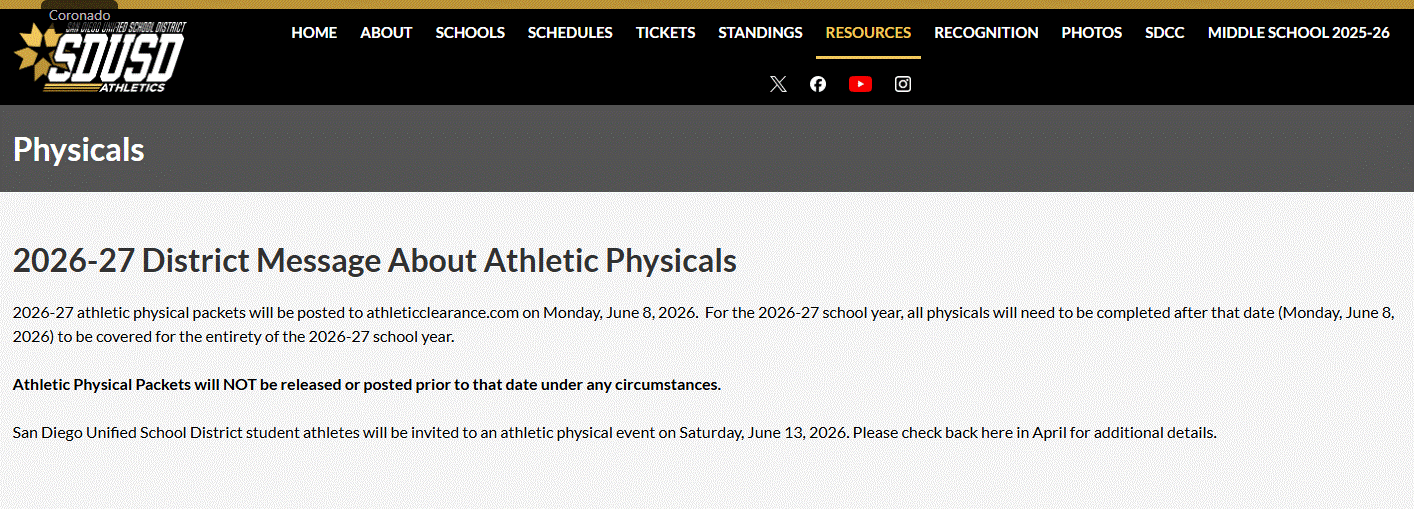The image size is (1414, 509).
Task: Go to the PHOTOS page
Action: (x=1092, y=32)
